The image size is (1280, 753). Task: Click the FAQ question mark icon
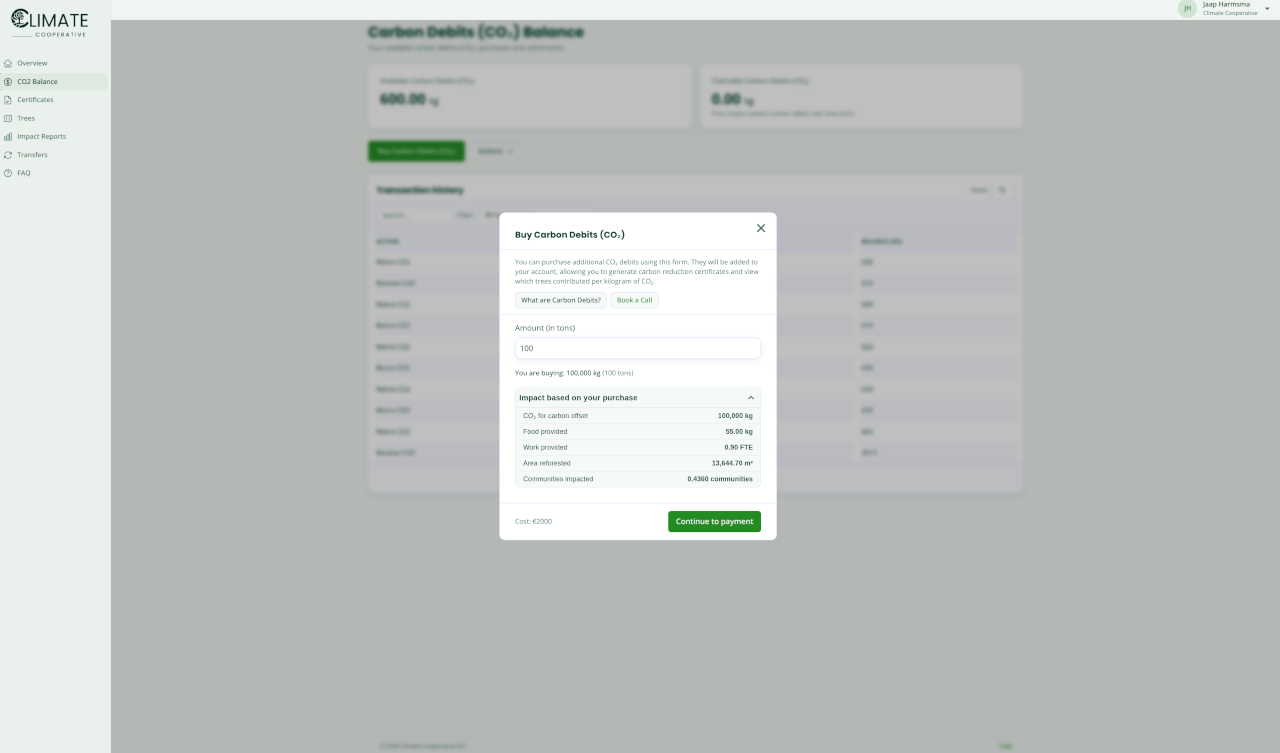[8, 173]
